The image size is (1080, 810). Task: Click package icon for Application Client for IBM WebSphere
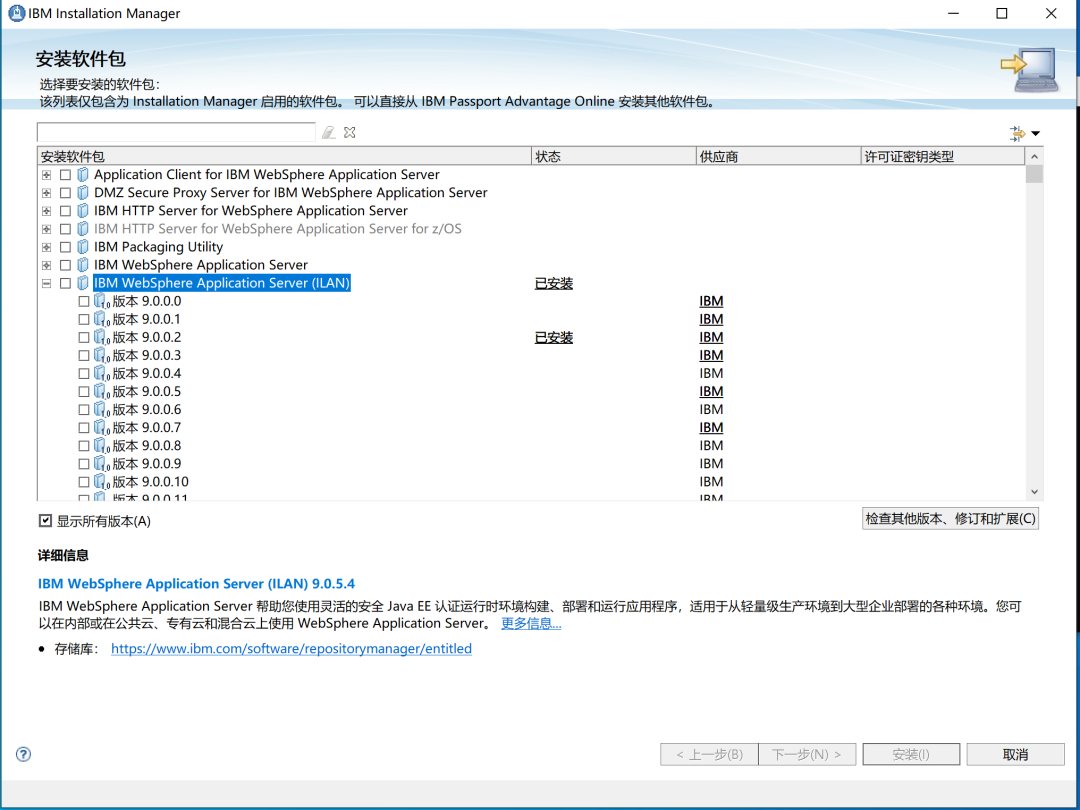click(83, 174)
